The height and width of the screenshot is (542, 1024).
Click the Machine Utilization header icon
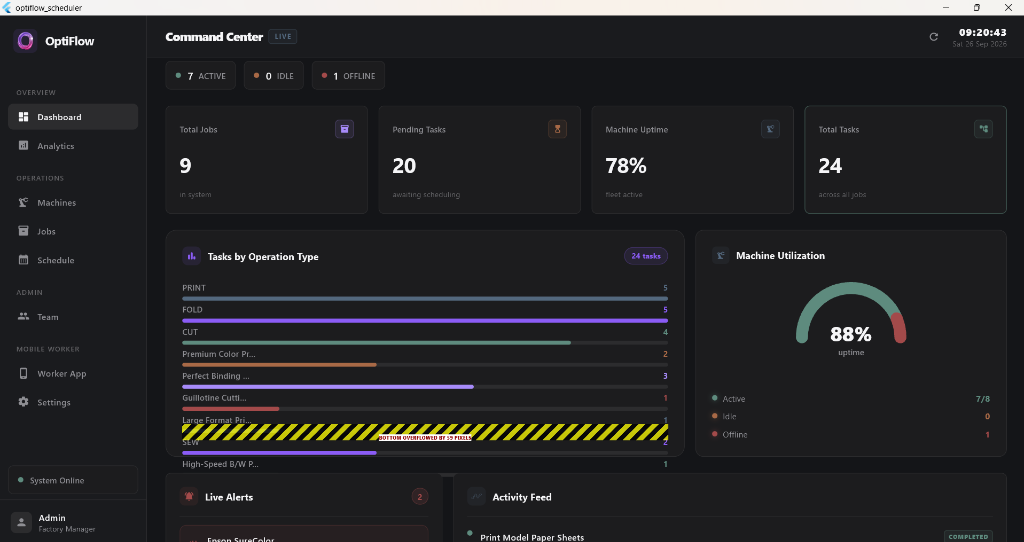720,255
